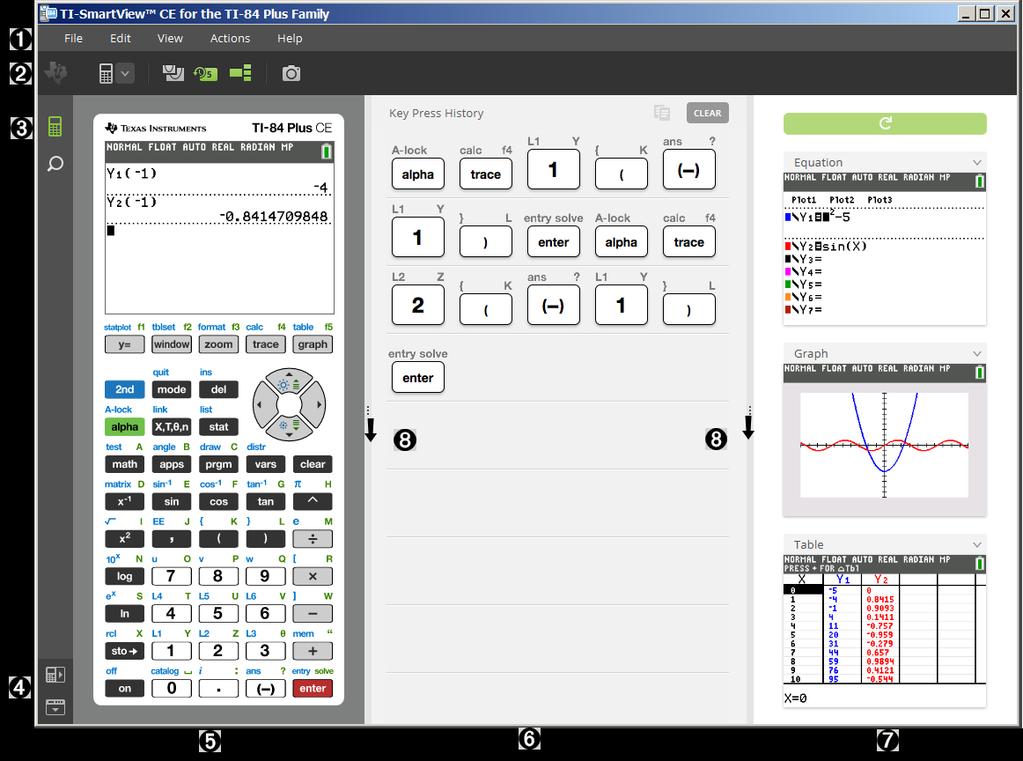Open the Help menu
1023x761 pixels.
tap(290, 39)
